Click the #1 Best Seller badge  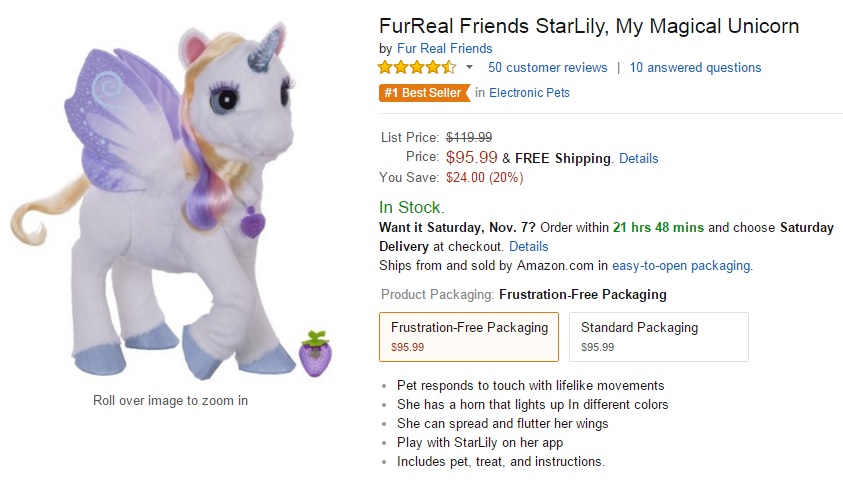click(x=423, y=93)
